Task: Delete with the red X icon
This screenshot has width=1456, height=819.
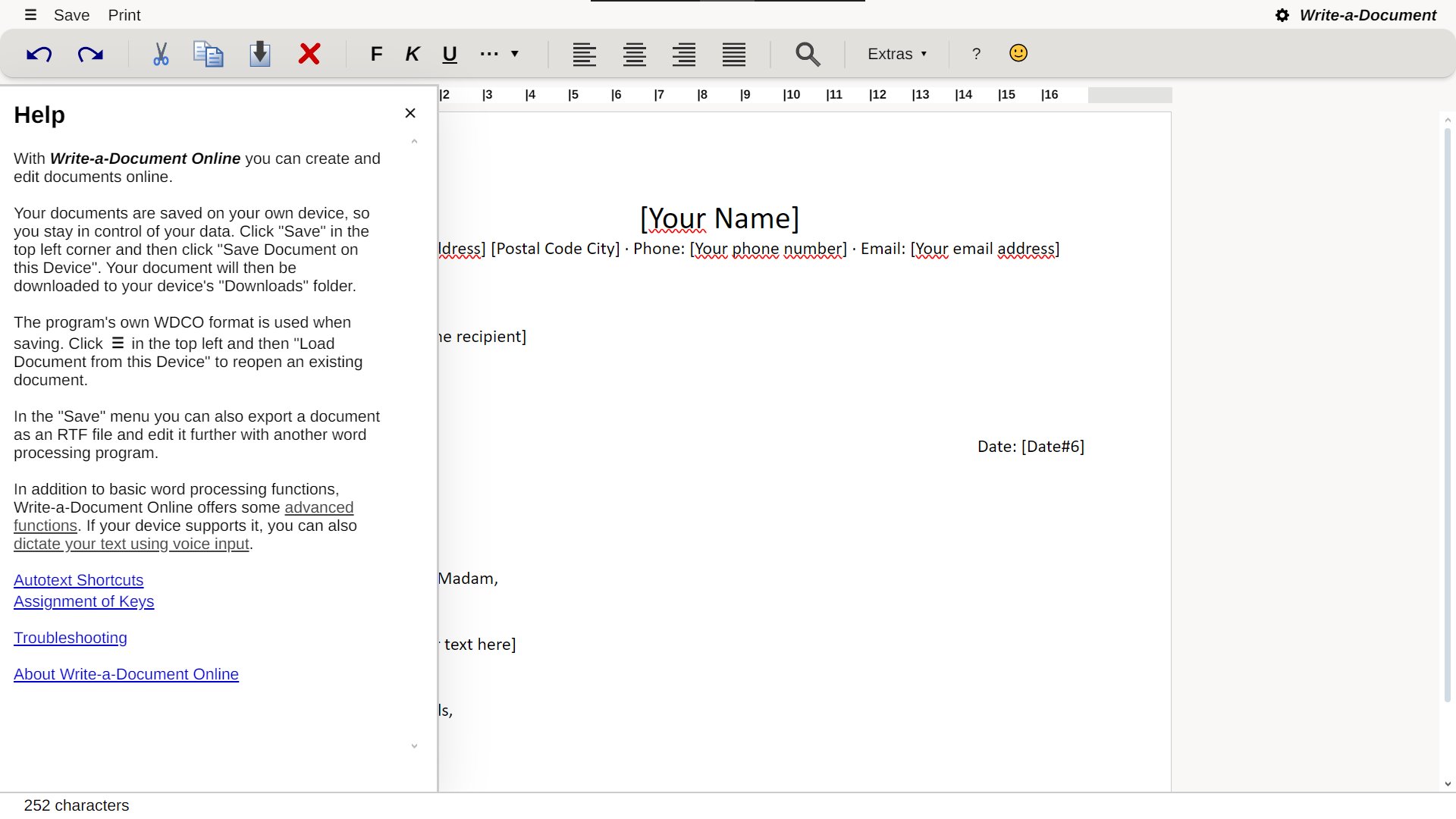Action: 309,54
